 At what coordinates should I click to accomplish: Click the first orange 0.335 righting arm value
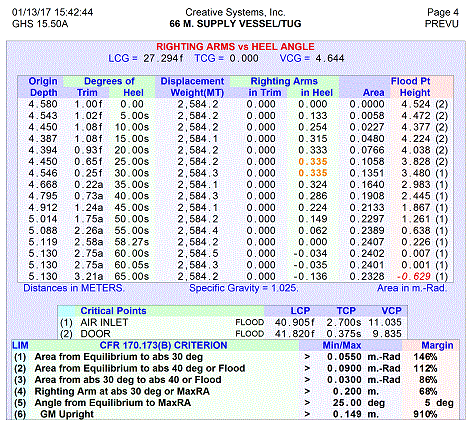[x=313, y=162]
